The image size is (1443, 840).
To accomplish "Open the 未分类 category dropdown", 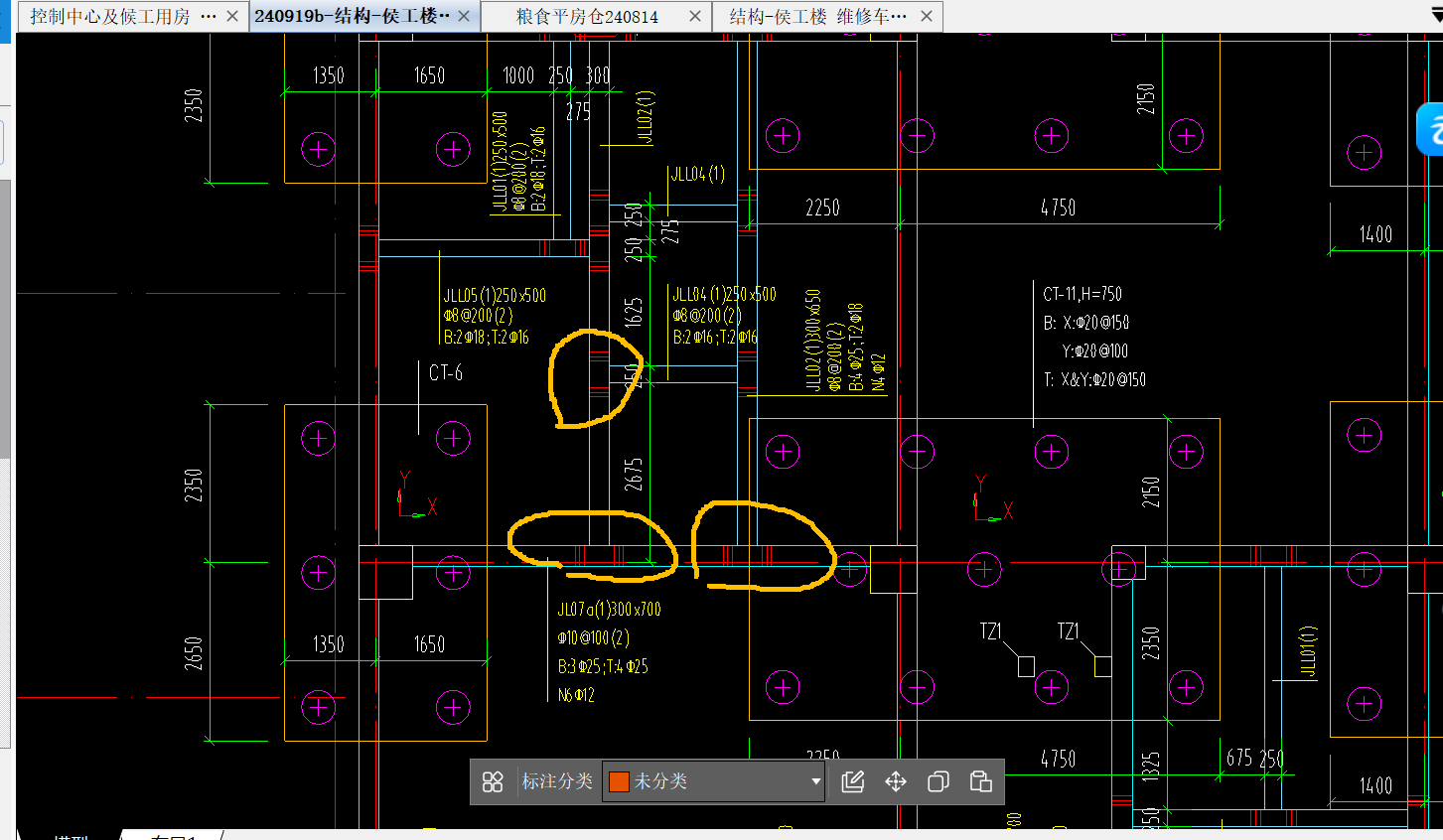I will 714,781.
